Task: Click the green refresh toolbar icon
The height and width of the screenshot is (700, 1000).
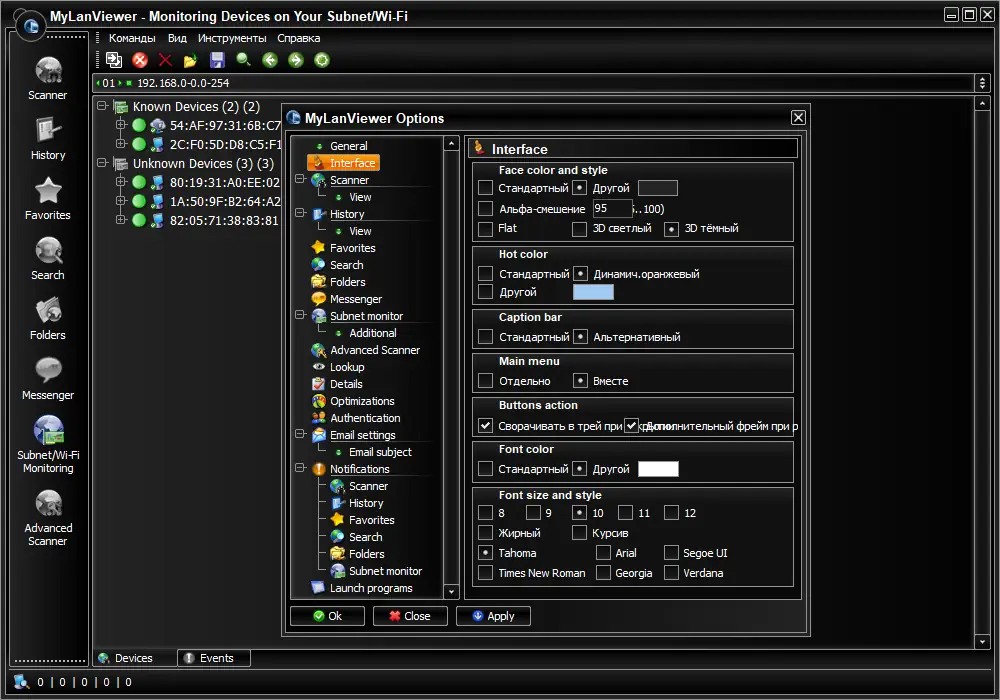Action: 322,60
